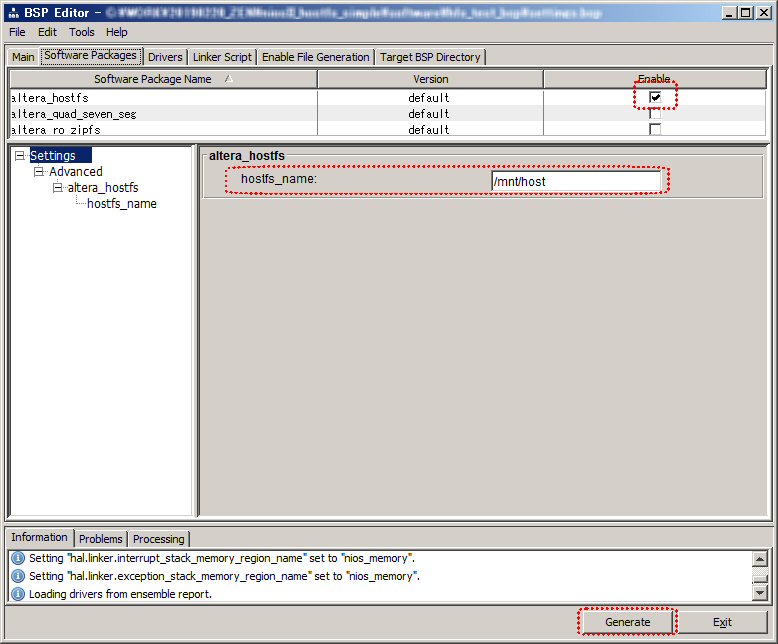Click the Enable column header
This screenshot has height=644, width=778.
click(x=654, y=79)
